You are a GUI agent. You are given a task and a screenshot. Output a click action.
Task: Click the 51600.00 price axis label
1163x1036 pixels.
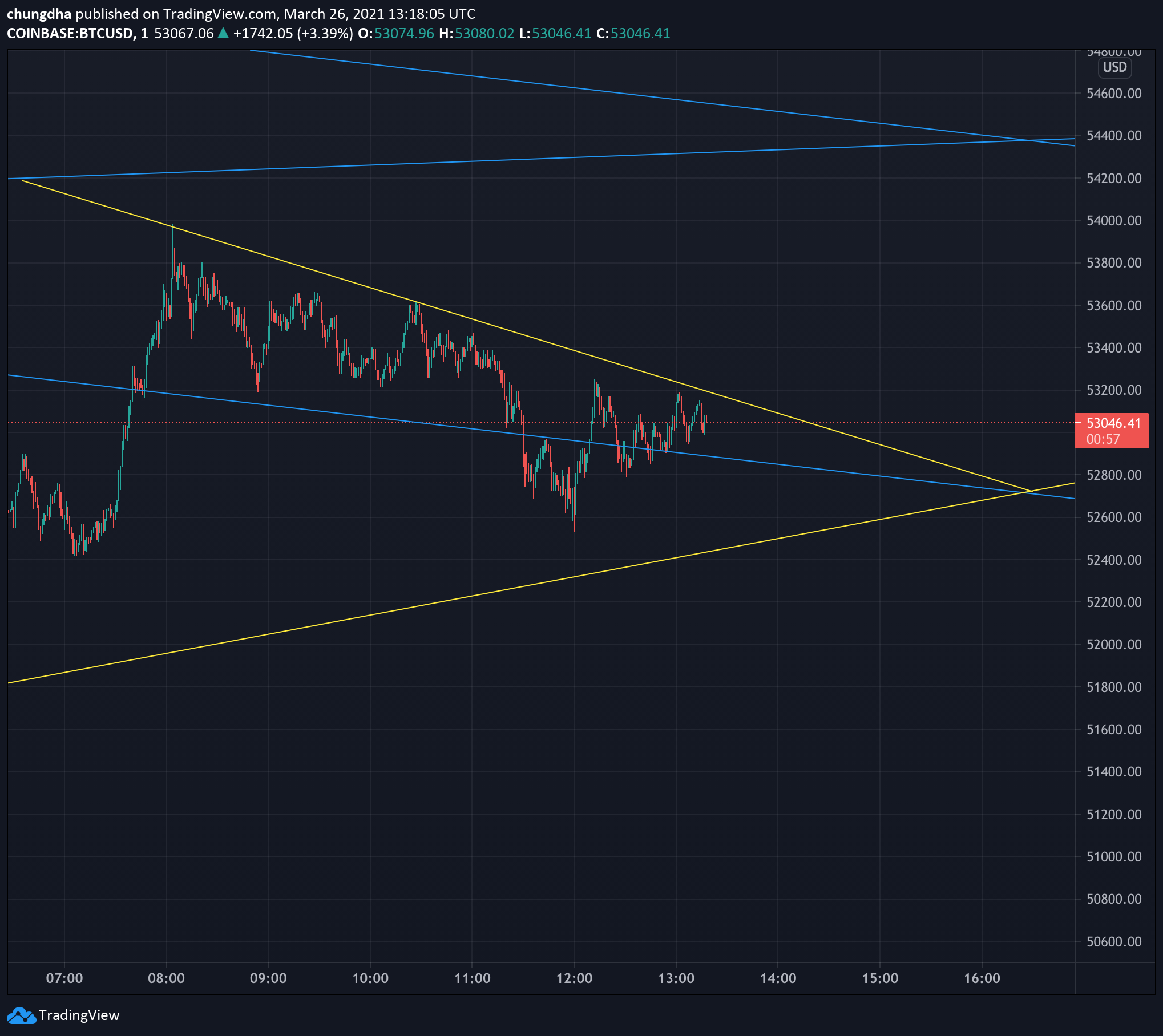click(1114, 730)
